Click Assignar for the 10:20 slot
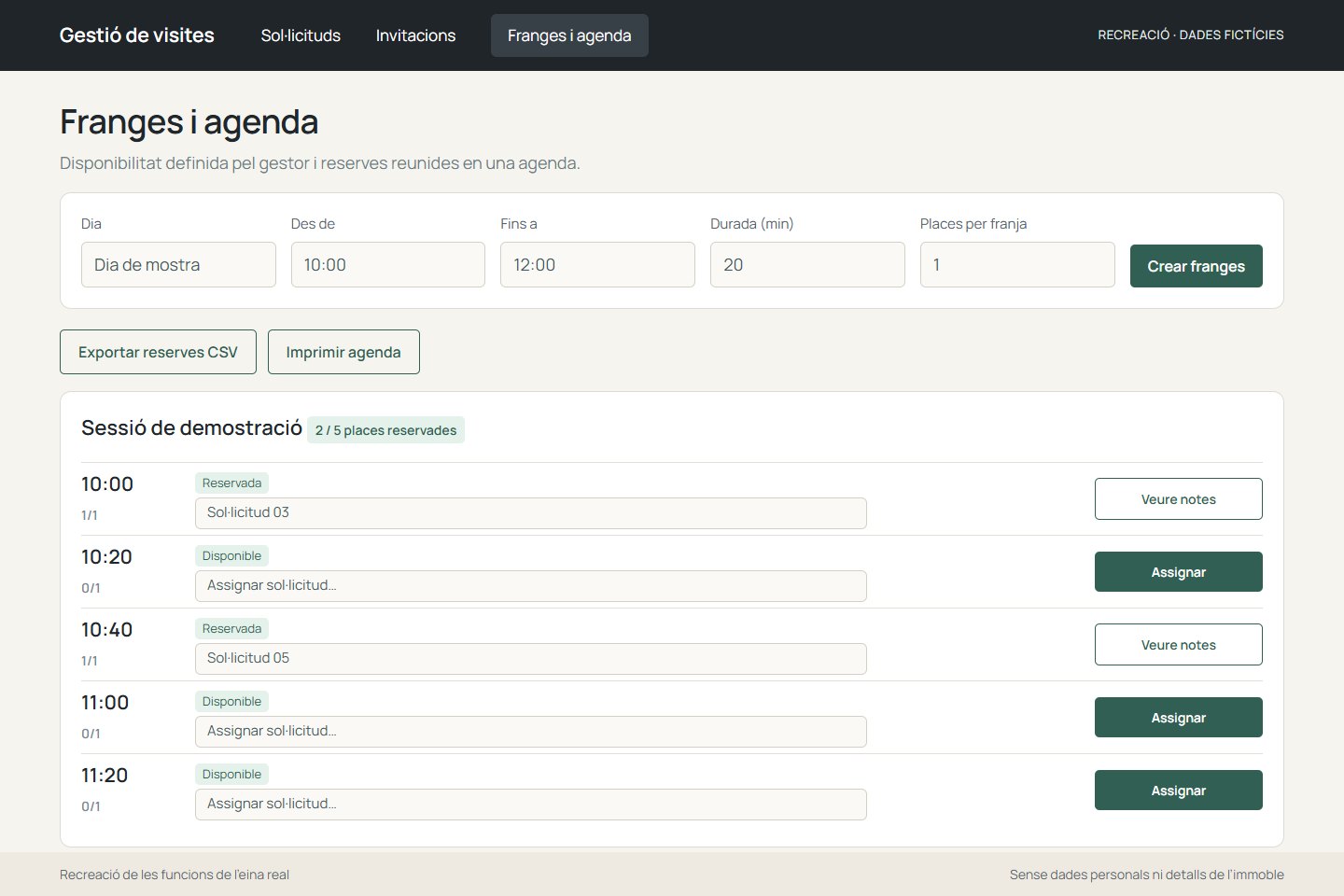1344x896 pixels. [1179, 572]
